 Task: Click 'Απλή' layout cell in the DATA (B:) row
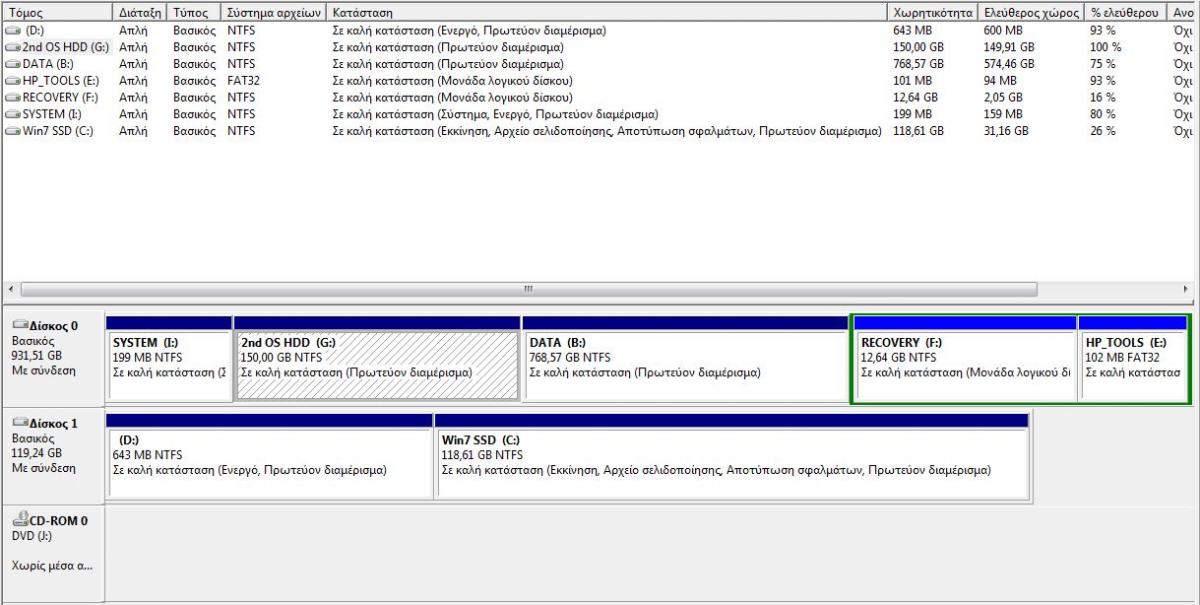coord(132,64)
